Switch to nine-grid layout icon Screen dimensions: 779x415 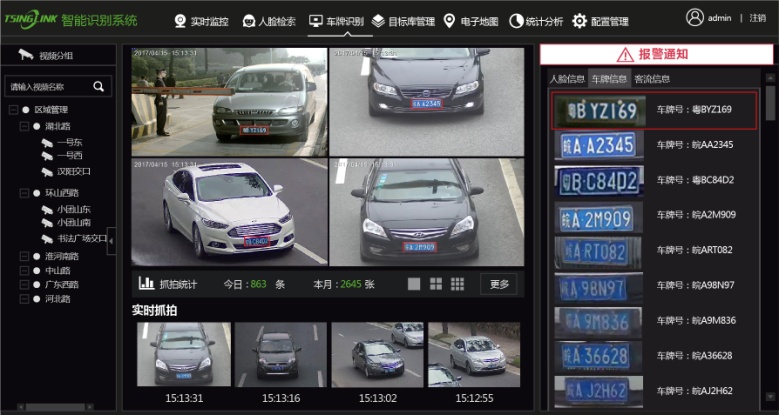tap(458, 284)
